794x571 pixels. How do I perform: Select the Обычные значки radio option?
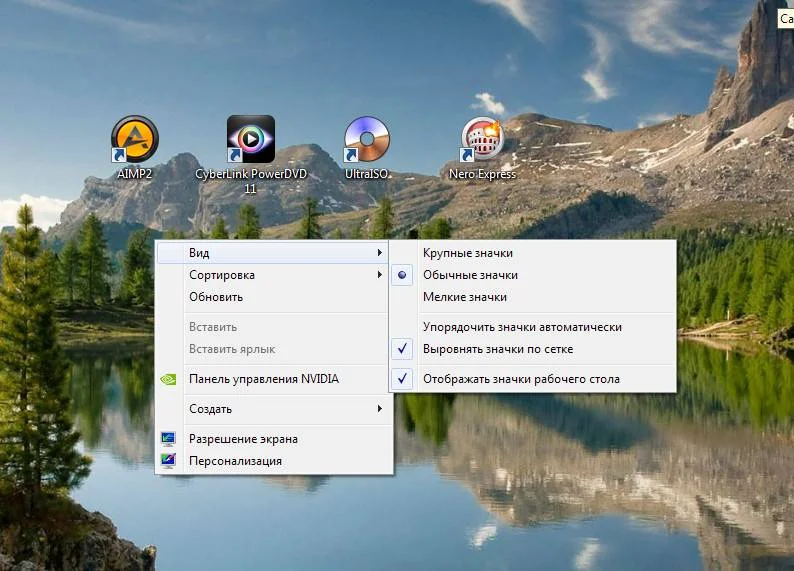click(x=533, y=275)
